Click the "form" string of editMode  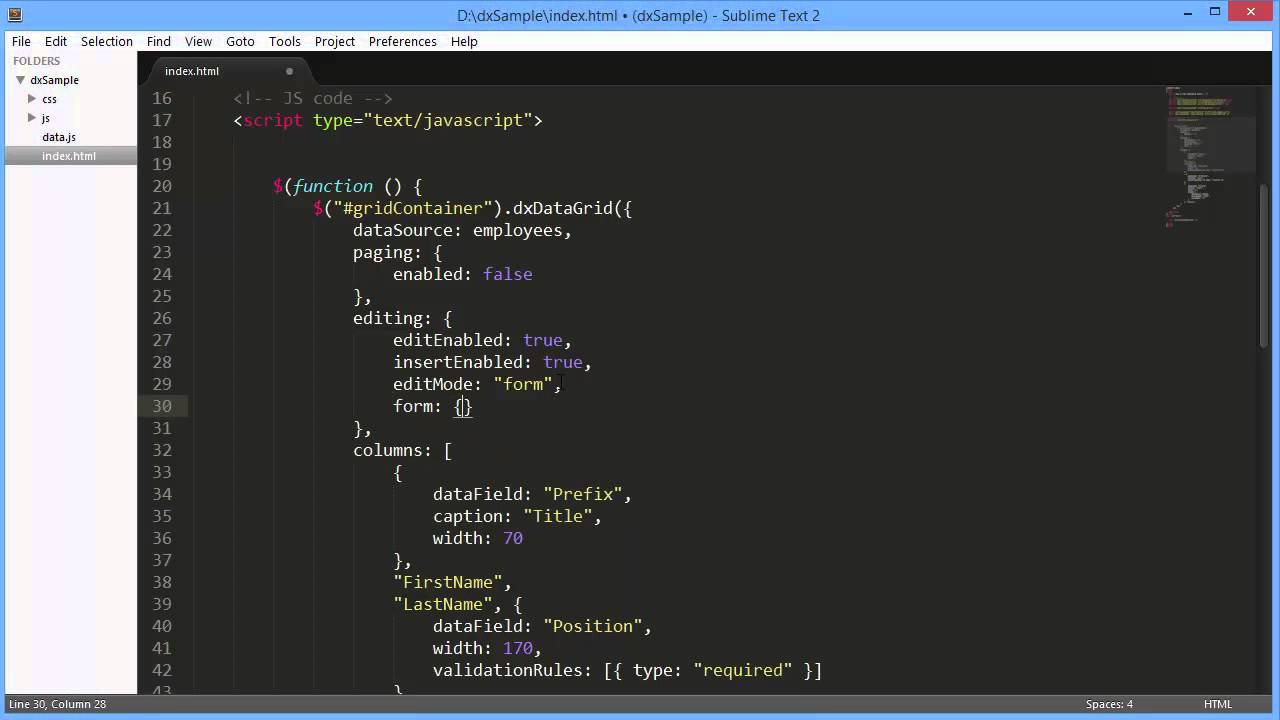coord(523,384)
